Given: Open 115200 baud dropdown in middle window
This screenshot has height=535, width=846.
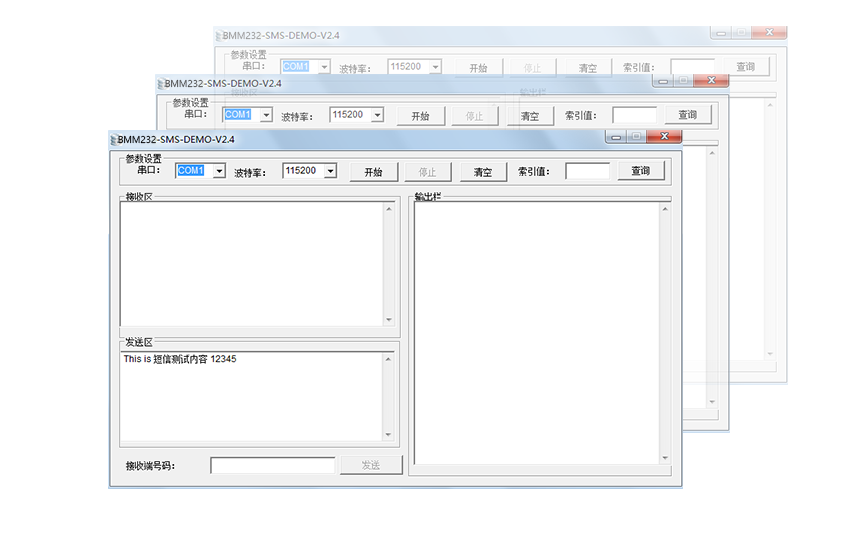Looking at the screenshot, I should coord(377,115).
